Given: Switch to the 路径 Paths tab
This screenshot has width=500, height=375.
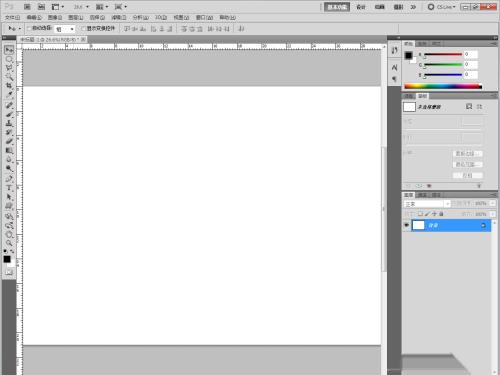Looking at the screenshot, I should (436, 195).
